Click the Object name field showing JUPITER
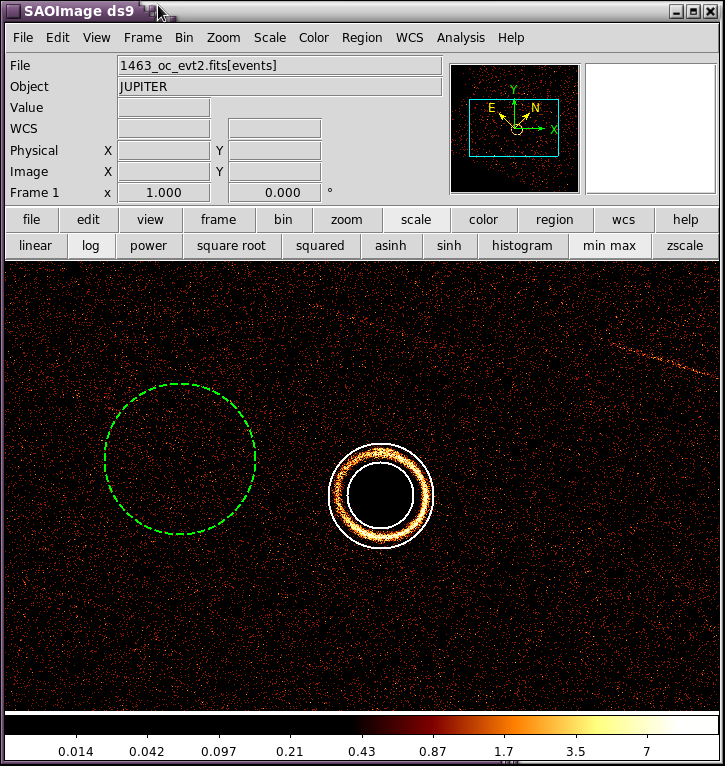The width and height of the screenshot is (725, 766). click(279, 87)
